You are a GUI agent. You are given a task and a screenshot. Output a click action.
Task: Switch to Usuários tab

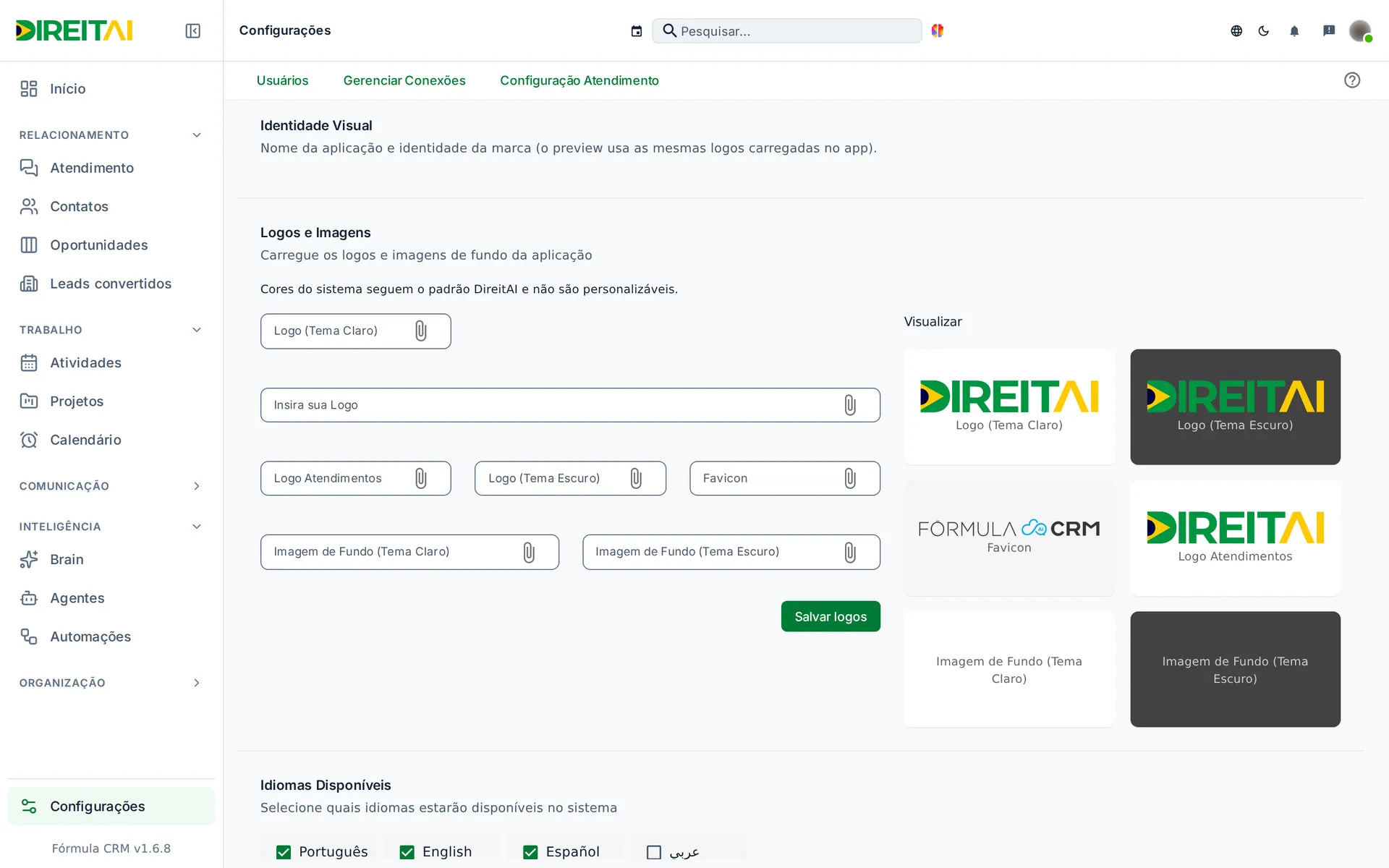tap(282, 80)
